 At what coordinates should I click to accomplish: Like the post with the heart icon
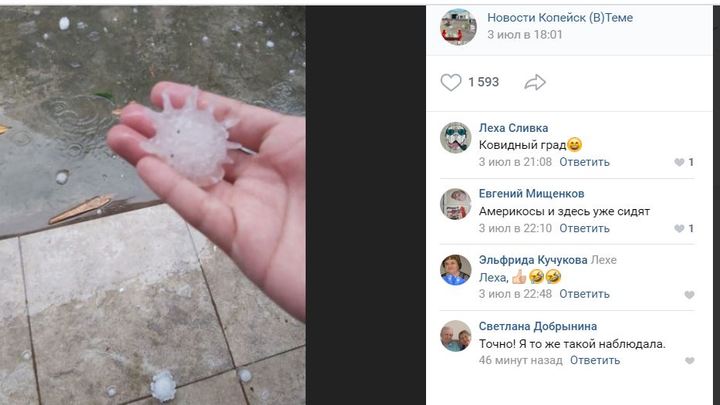click(450, 83)
